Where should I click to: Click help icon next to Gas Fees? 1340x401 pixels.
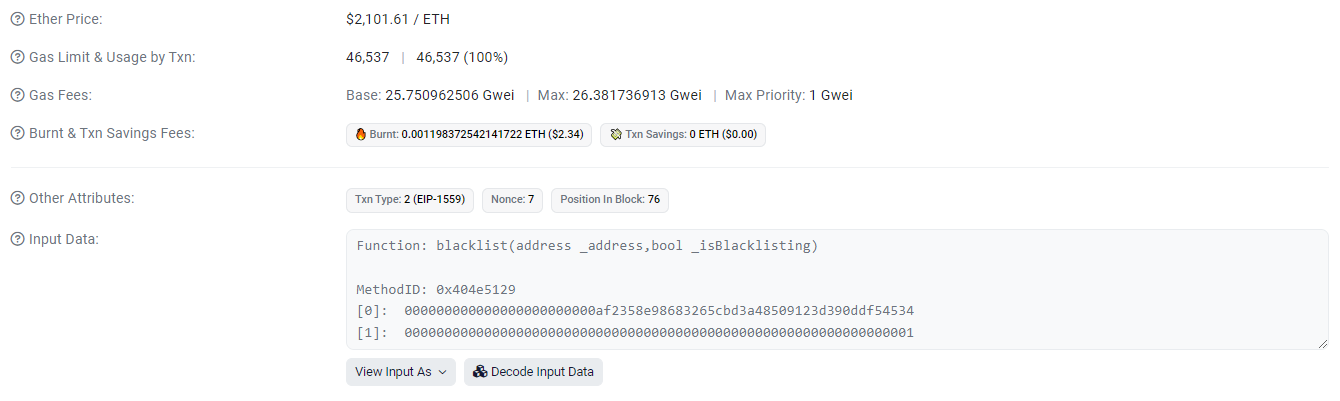[17, 95]
